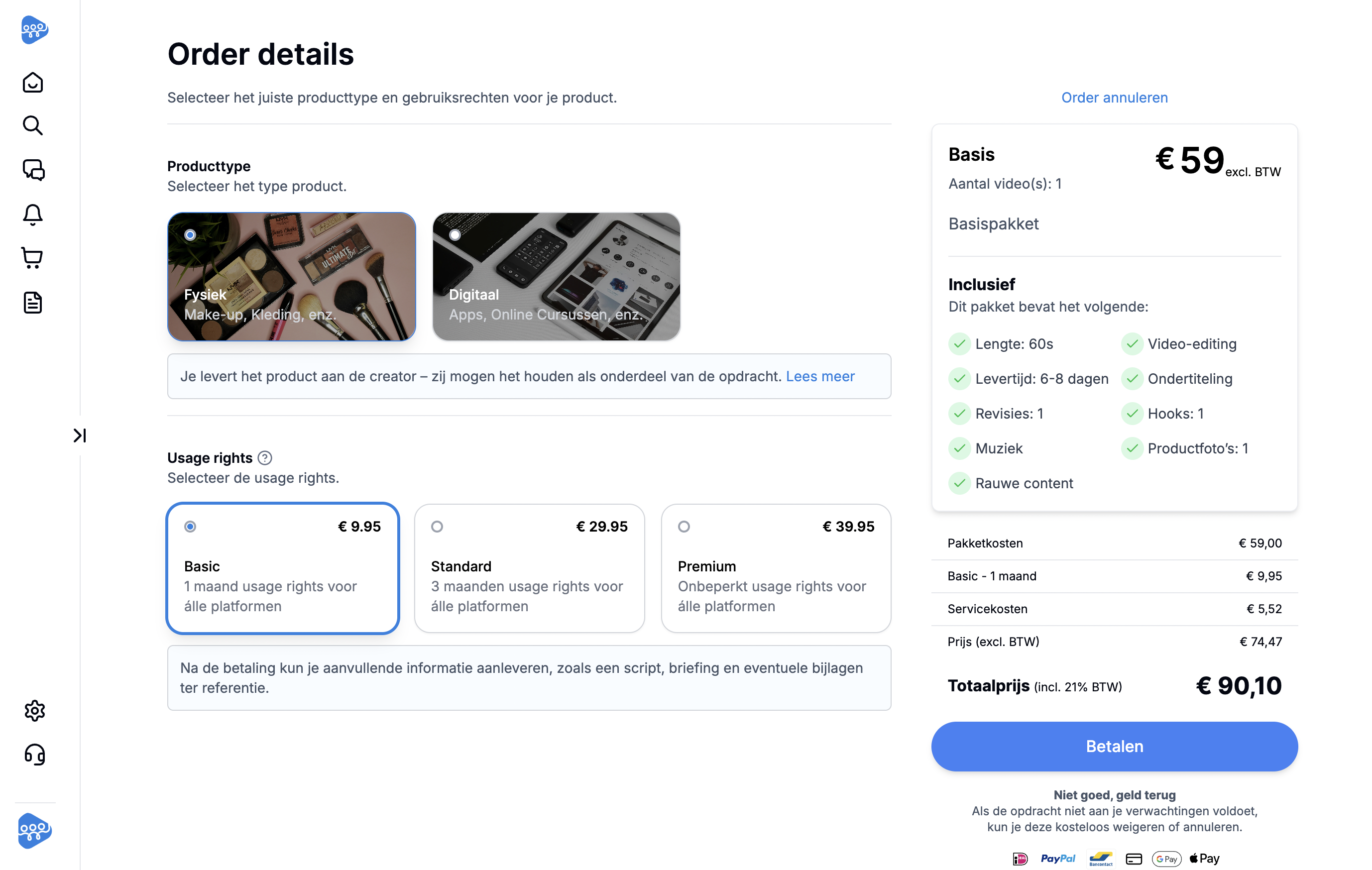Viewport: 1372px width, 870px height.
Task: Select the Standard €29.95 usage rights radio
Action: 437,527
